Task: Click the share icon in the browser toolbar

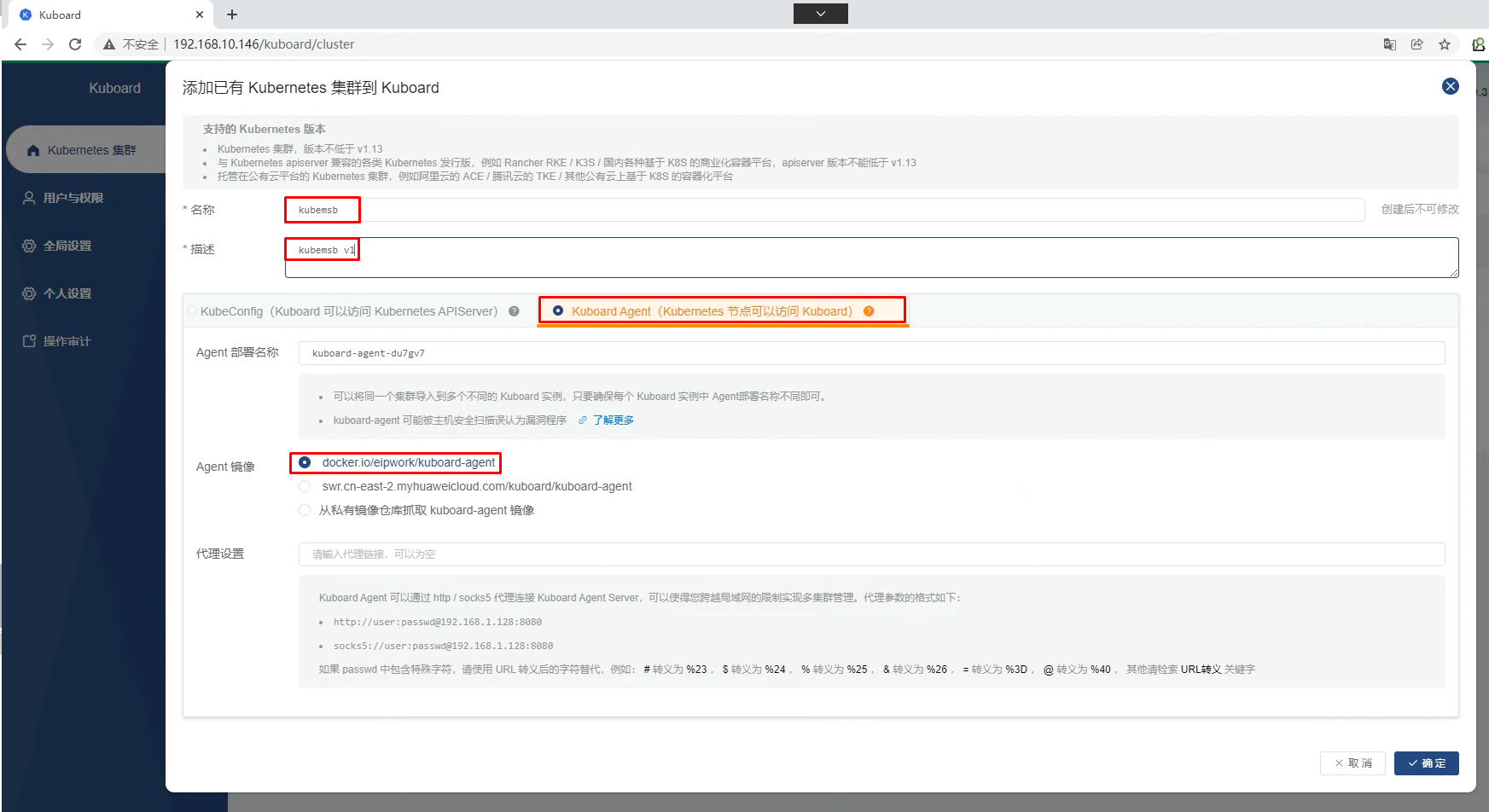Action: point(1417,43)
